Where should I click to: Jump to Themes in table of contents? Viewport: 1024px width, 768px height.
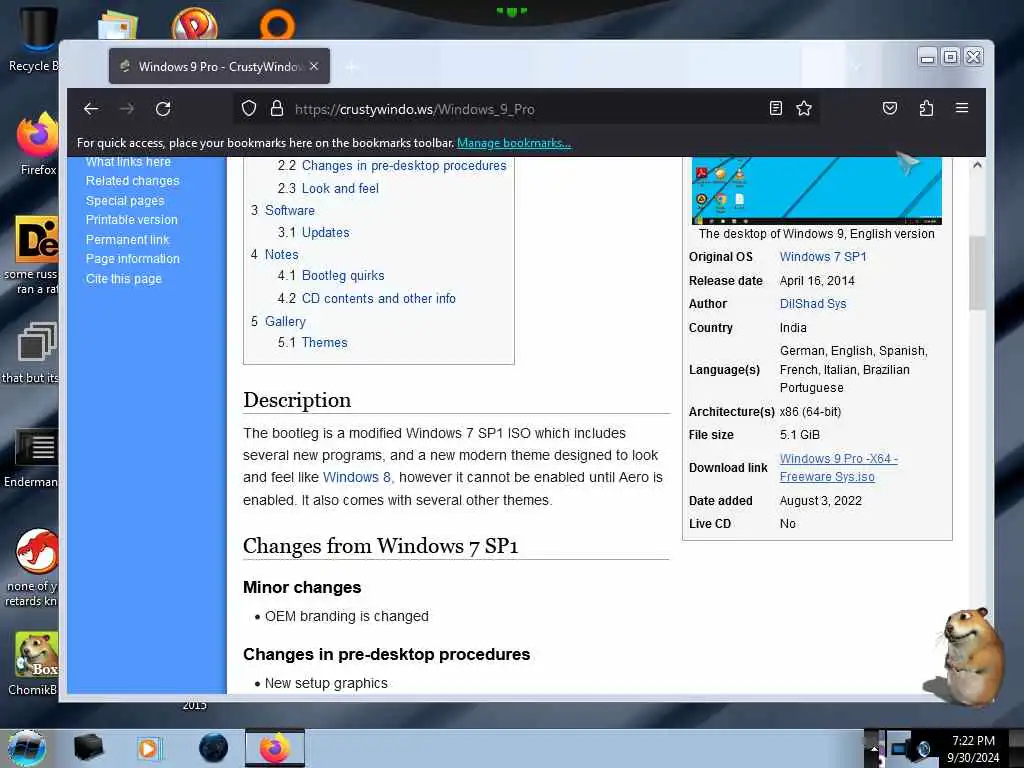click(x=324, y=342)
